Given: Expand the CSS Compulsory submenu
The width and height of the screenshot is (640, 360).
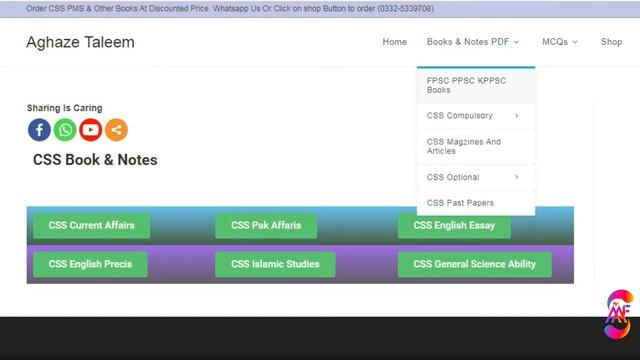Looking at the screenshot, I should pos(476,116).
